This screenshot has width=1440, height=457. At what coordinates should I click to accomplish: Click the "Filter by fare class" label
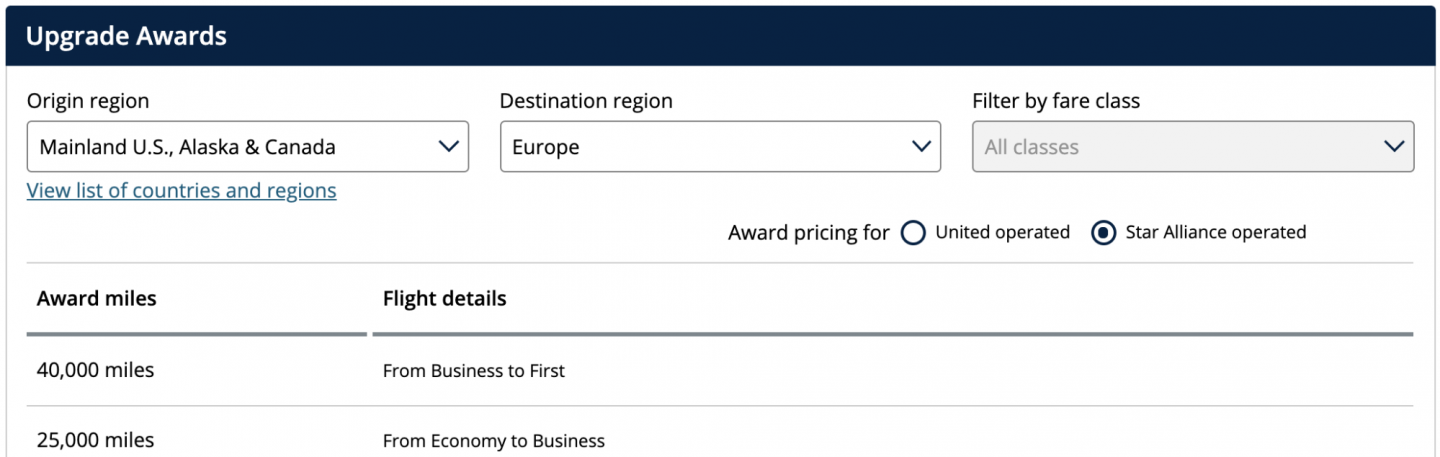coord(1055,101)
